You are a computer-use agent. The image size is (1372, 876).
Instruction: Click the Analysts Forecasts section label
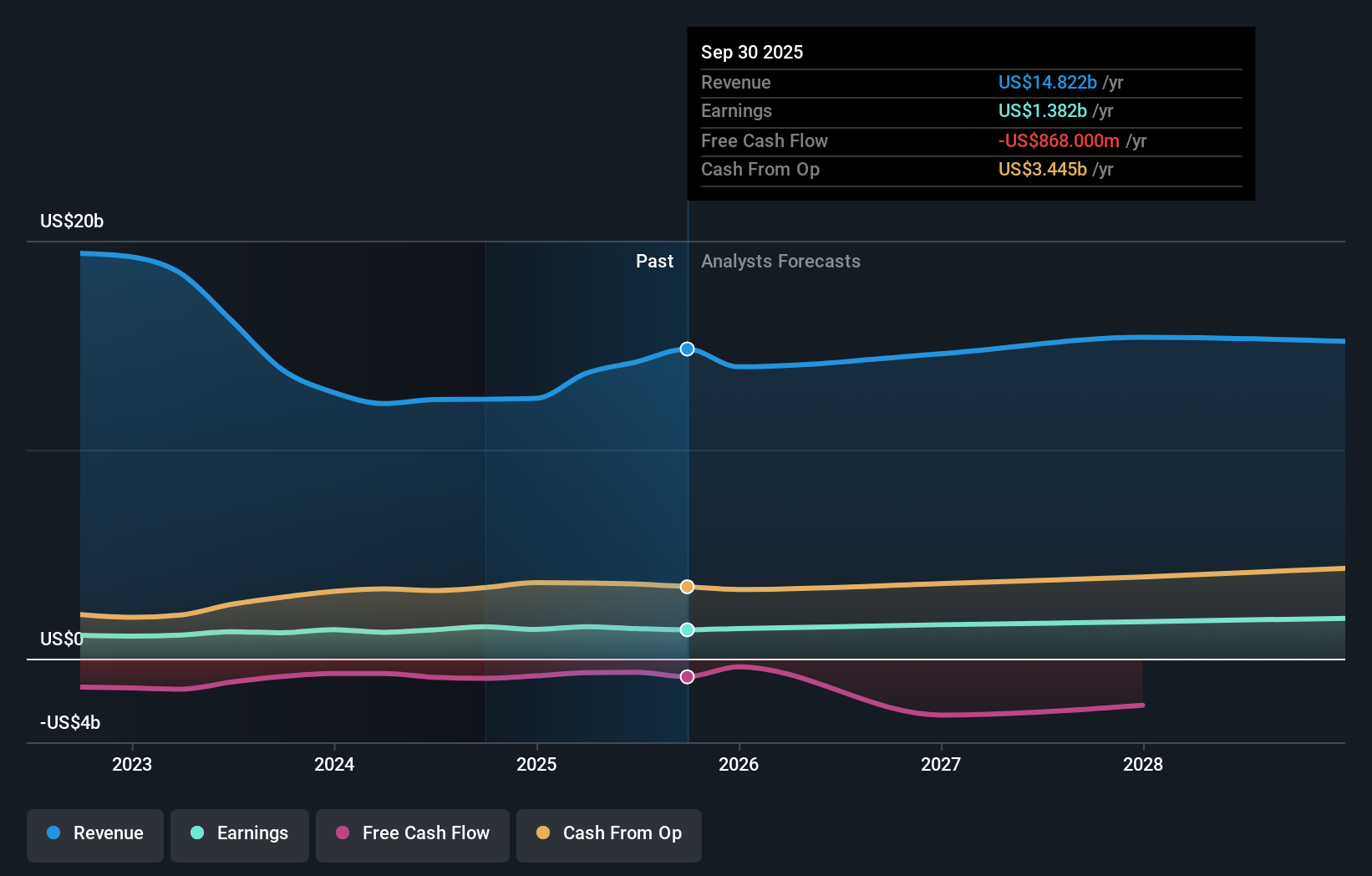(780, 261)
